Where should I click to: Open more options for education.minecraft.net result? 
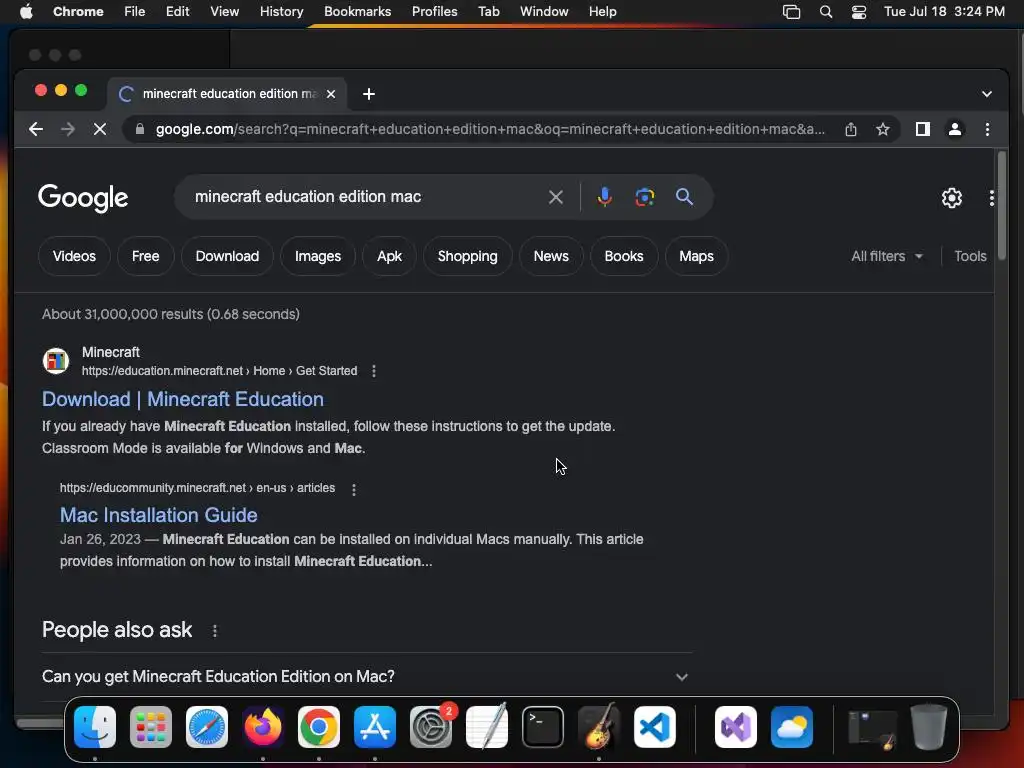point(374,371)
